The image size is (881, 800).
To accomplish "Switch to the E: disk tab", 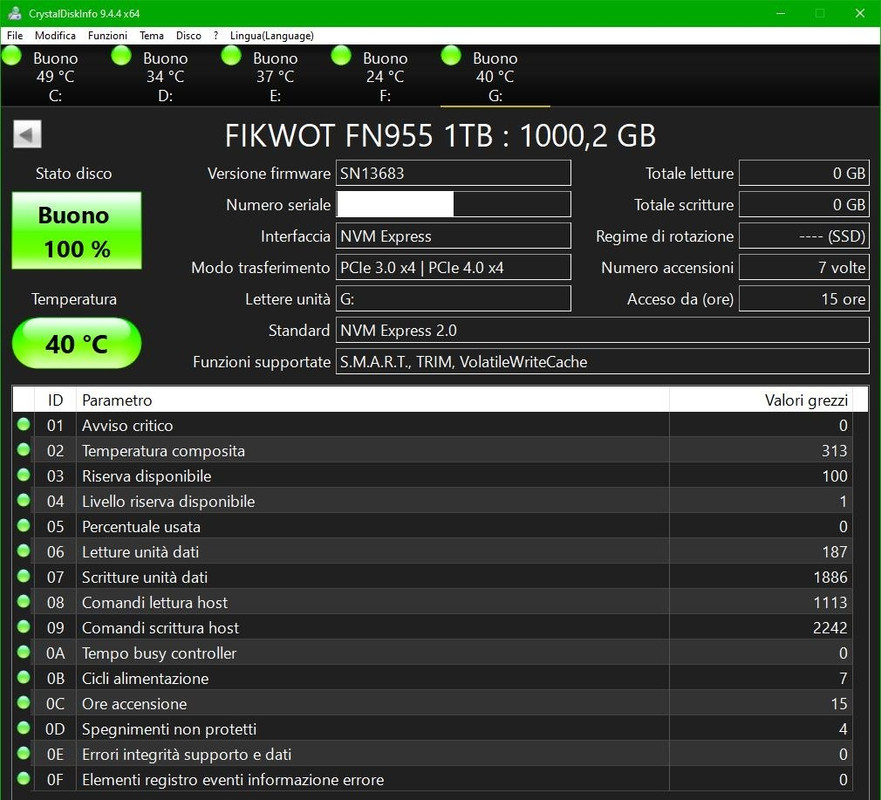I will [275, 76].
